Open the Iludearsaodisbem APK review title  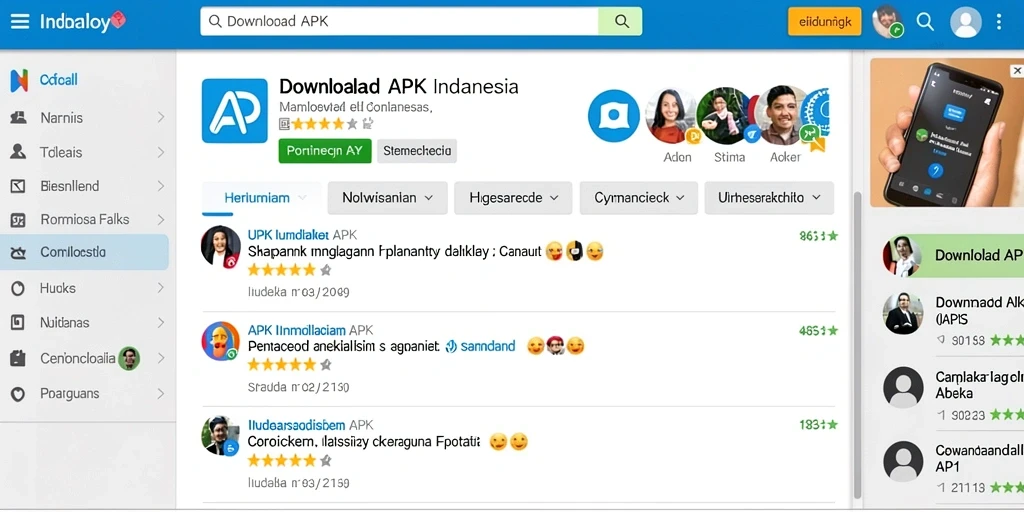pos(310,425)
